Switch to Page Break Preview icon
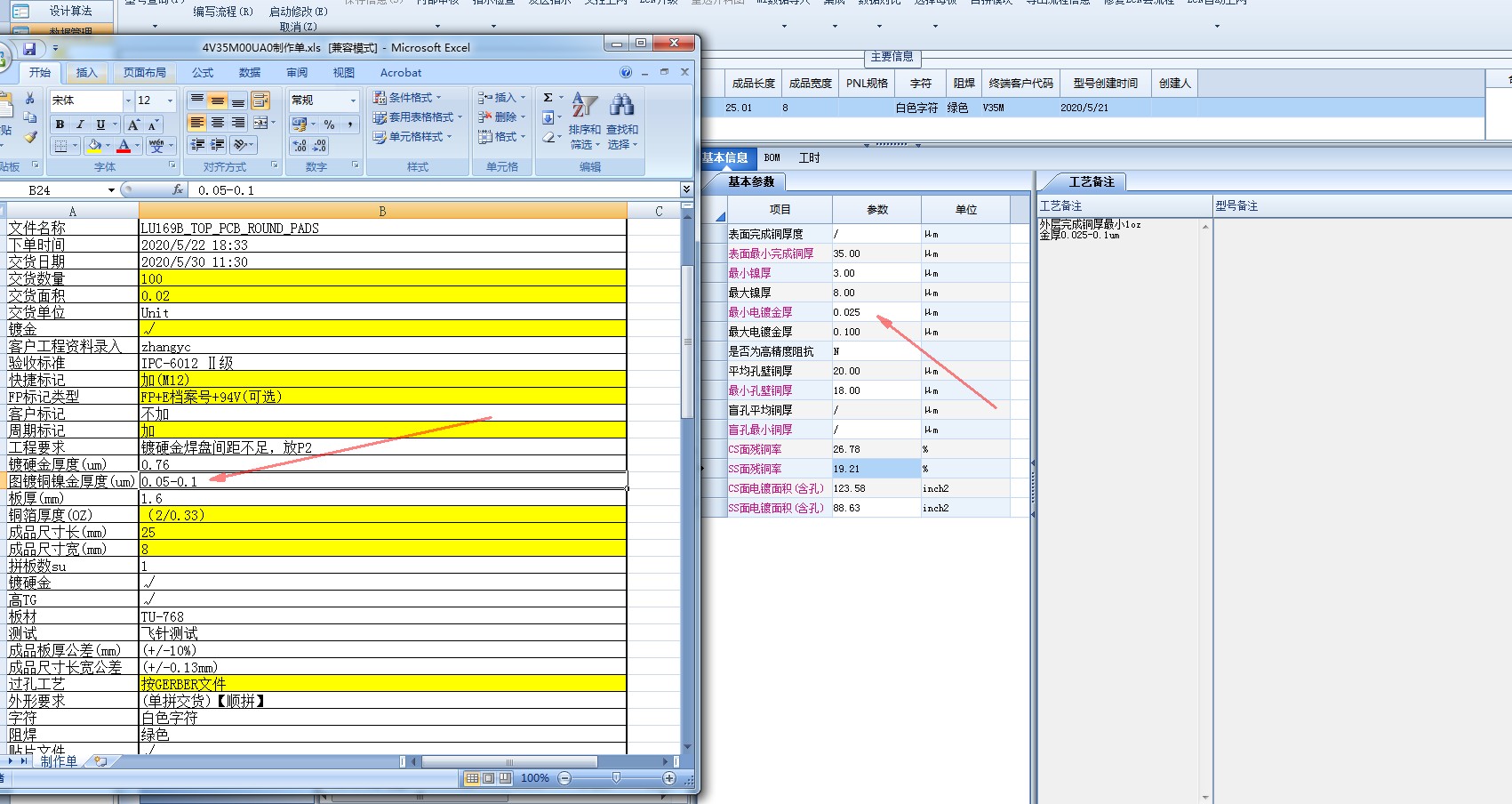 click(x=505, y=778)
